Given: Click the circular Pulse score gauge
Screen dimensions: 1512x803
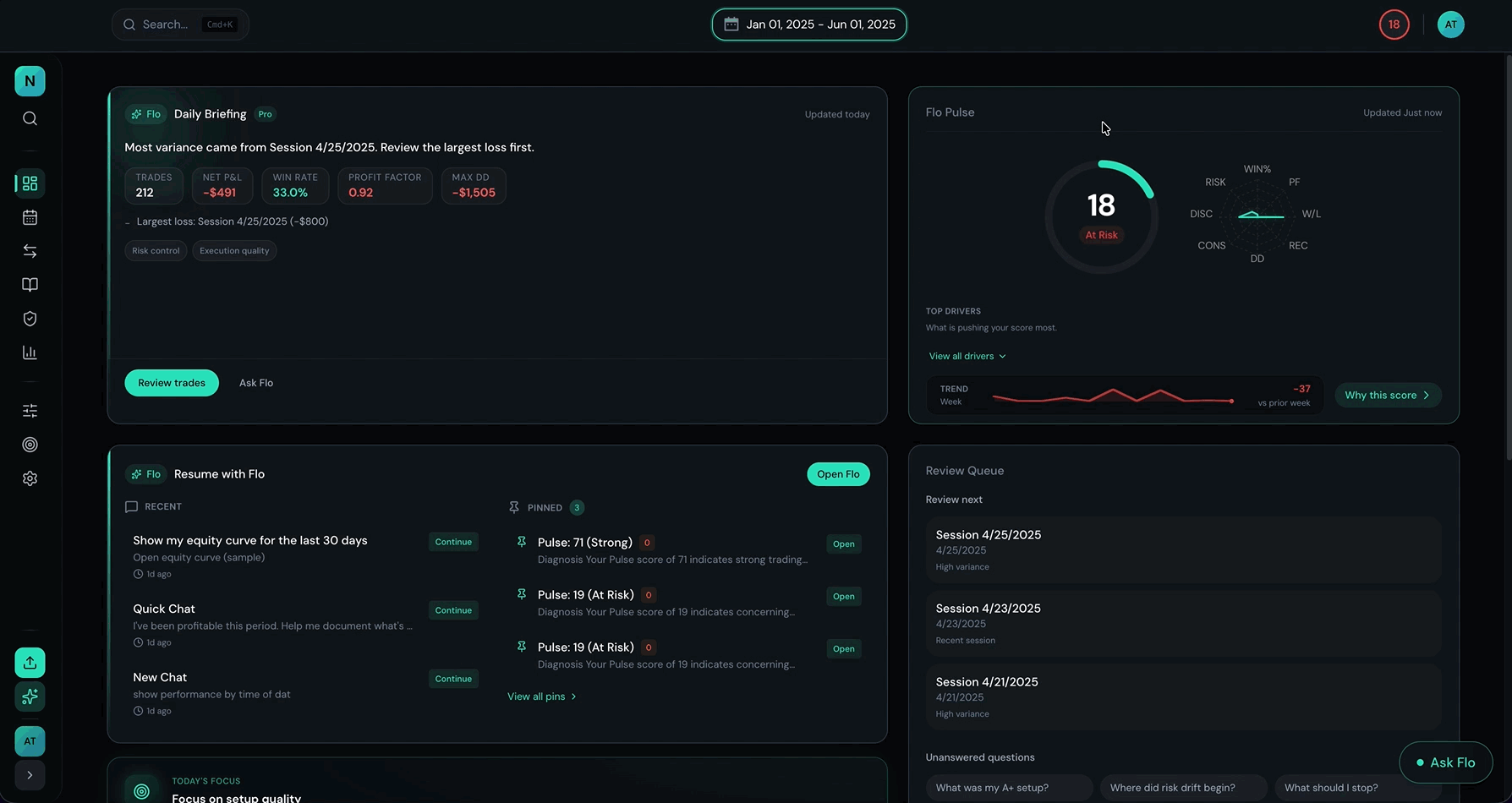Looking at the screenshot, I should point(1101,216).
